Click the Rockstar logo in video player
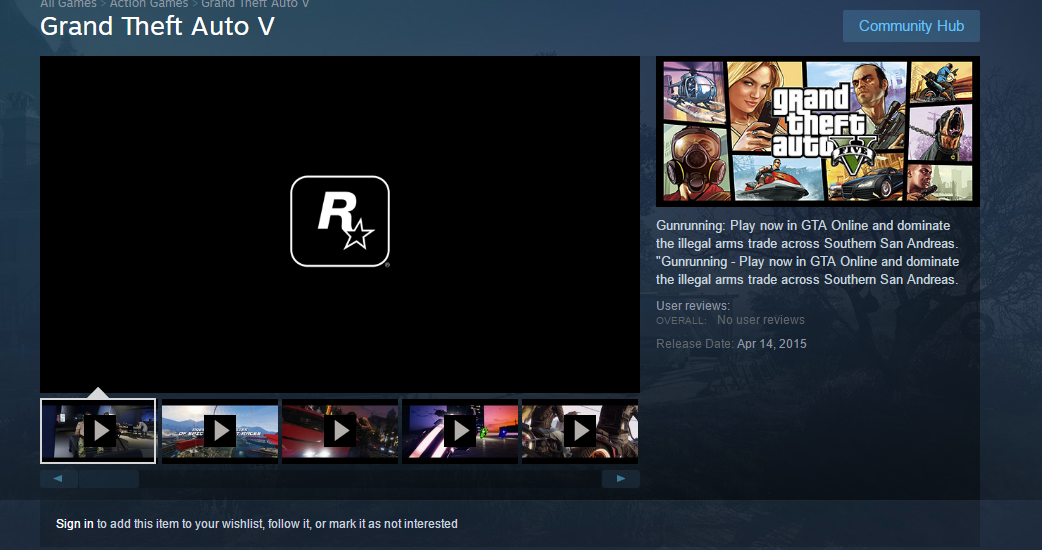The width and height of the screenshot is (1042, 550). click(x=340, y=221)
